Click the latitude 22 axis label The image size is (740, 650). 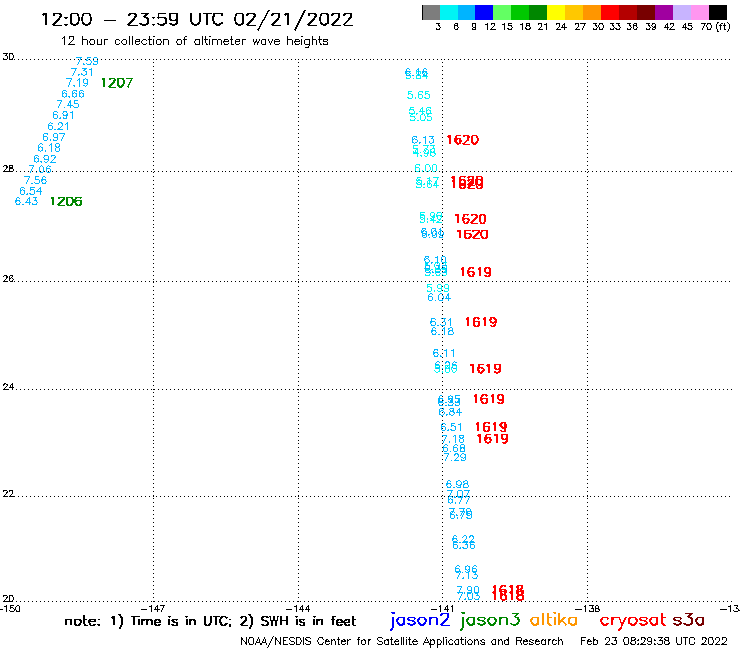(8, 494)
